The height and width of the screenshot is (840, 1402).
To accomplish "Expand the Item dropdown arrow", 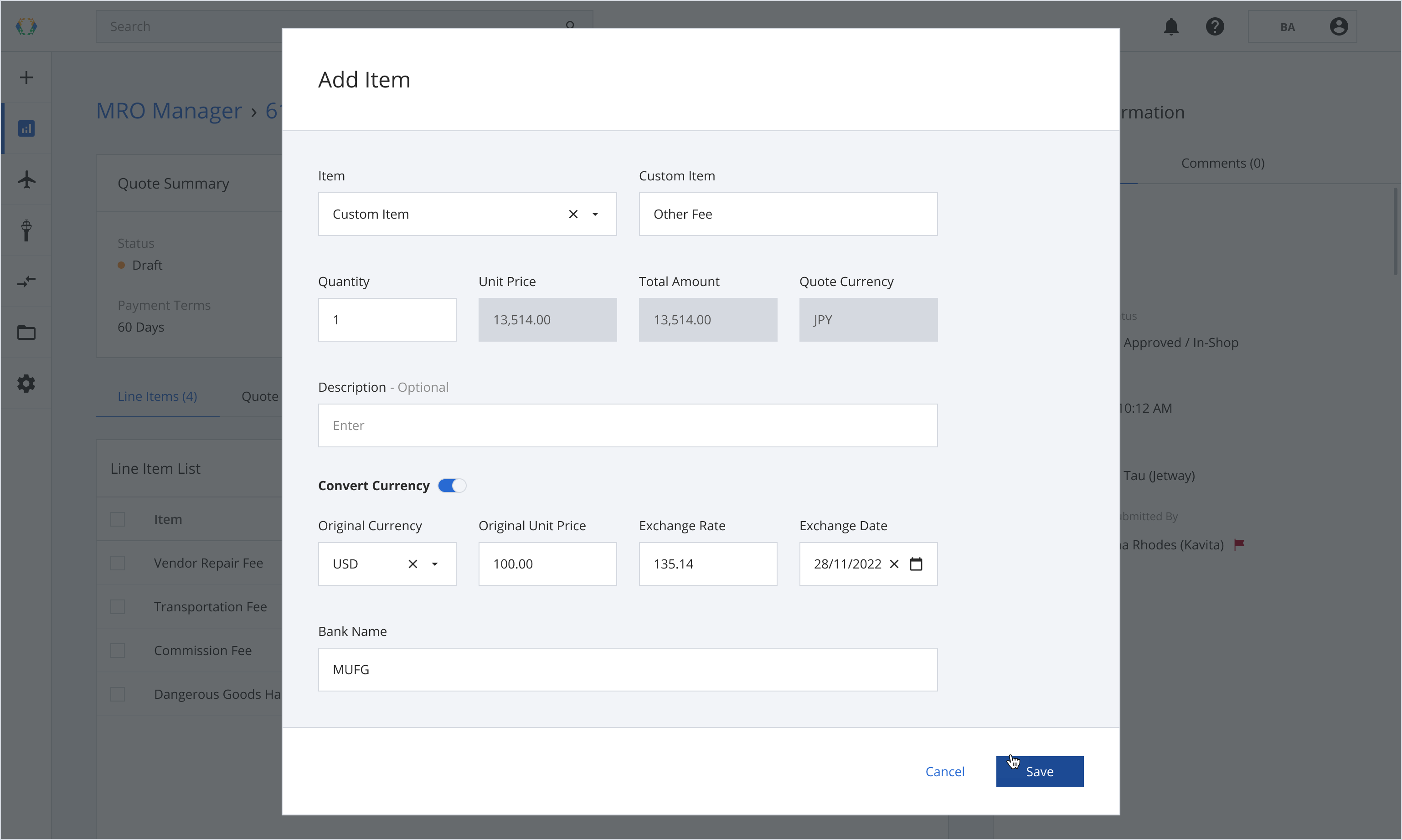I will [x=595, y=214].
